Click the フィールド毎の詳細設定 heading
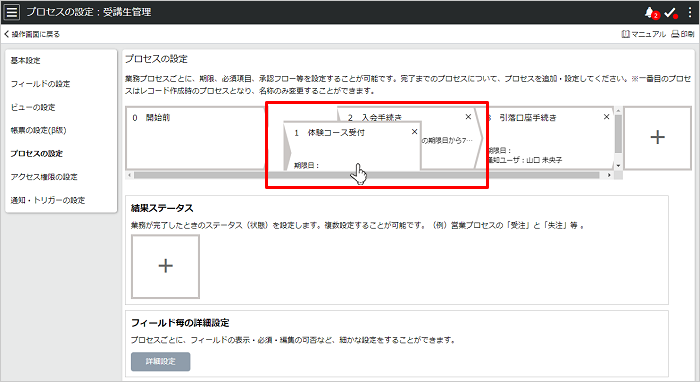 (x=180, y=323)
